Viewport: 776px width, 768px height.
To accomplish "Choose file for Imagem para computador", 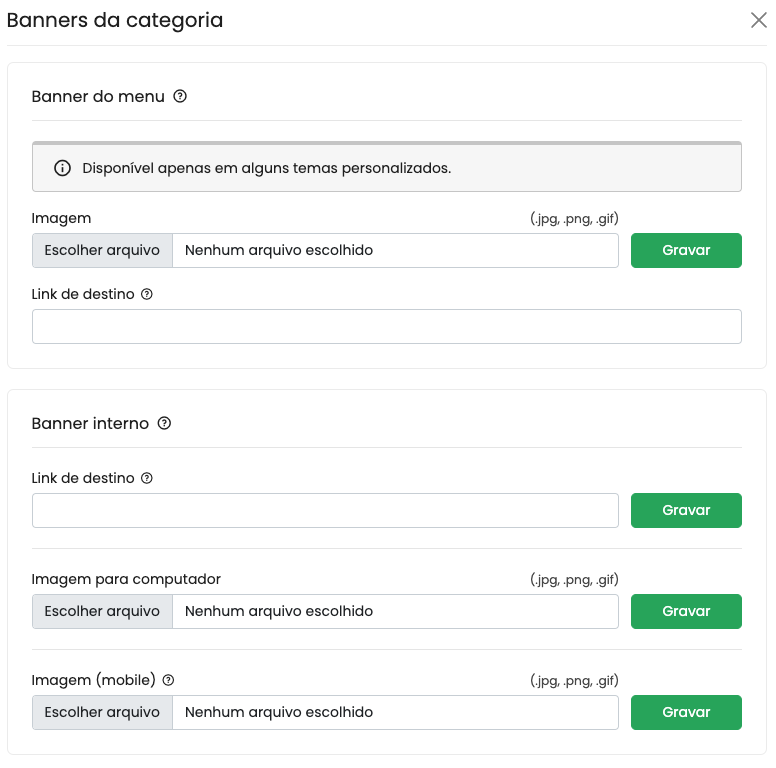I will coord(102,611).
